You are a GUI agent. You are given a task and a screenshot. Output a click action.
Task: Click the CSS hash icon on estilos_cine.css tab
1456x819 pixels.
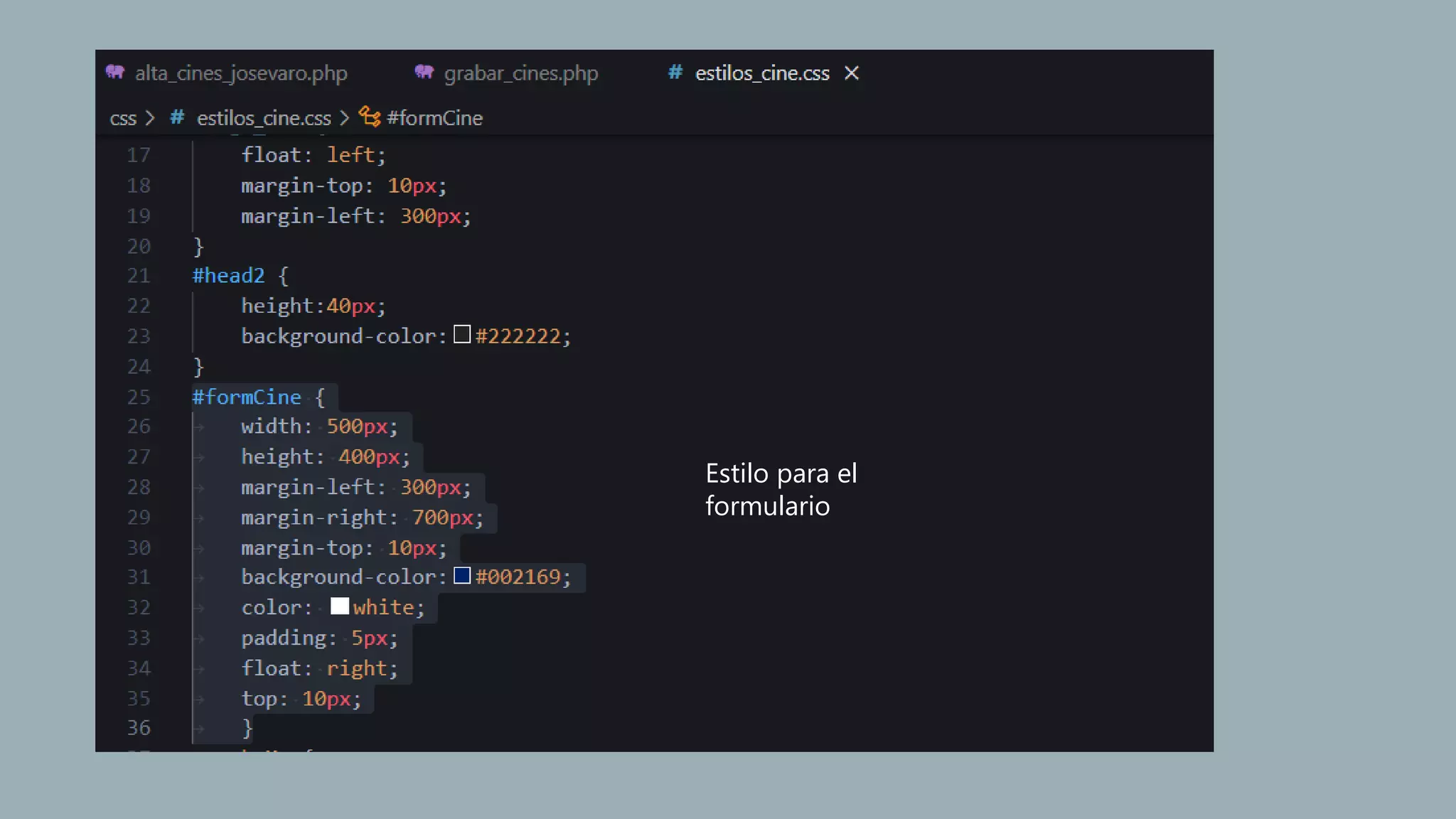point(675,72)
